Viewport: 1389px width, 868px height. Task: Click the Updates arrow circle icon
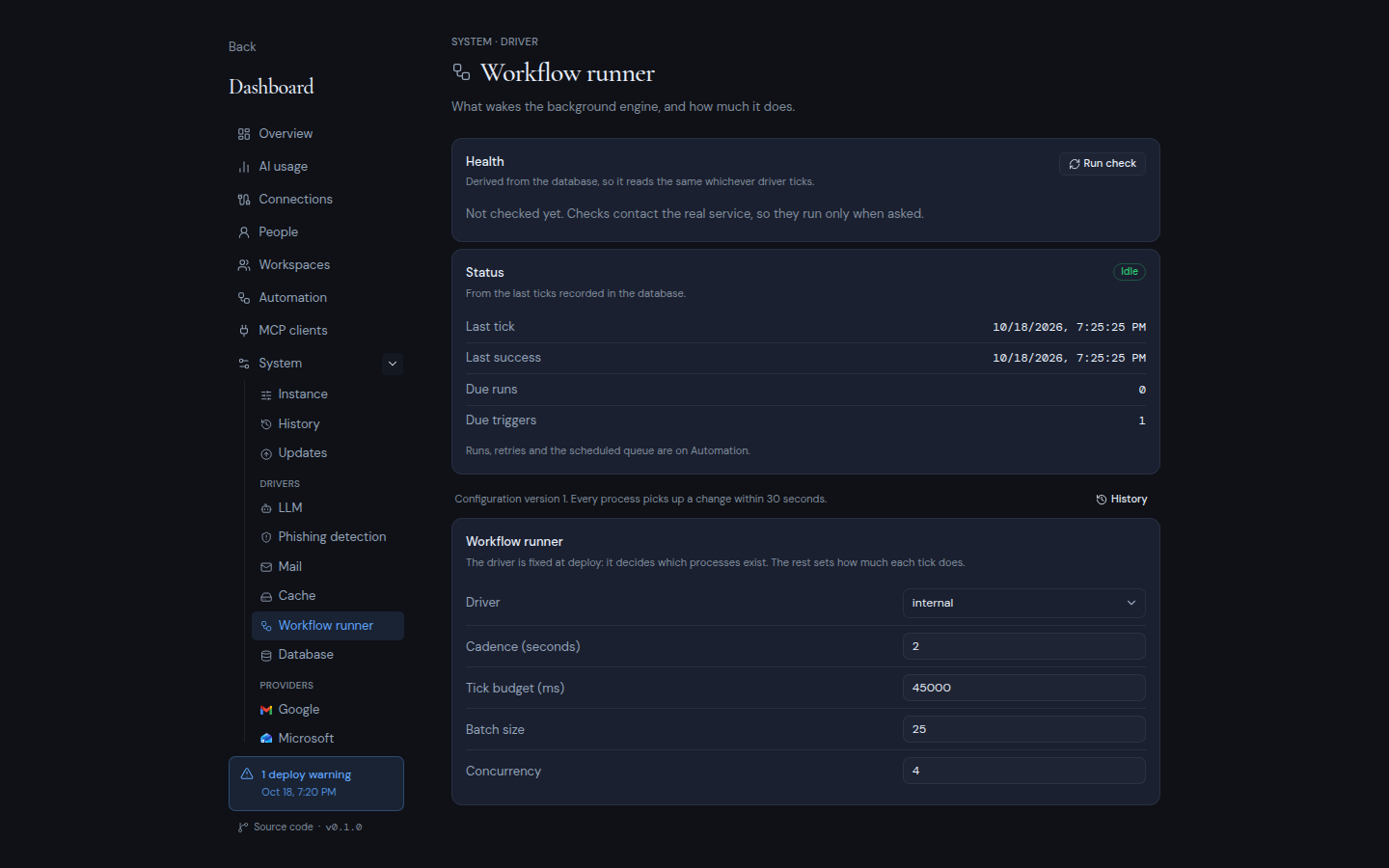[266, 453]
